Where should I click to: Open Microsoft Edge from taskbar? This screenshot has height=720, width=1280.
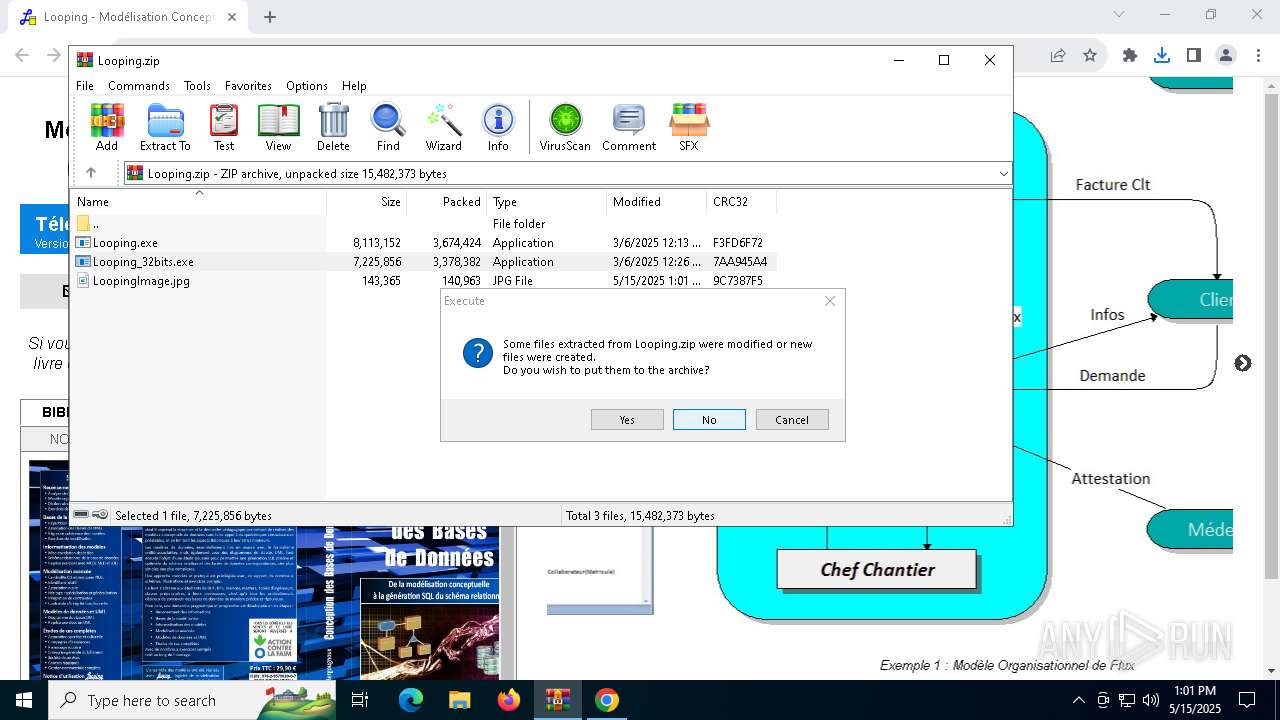point(411,700)
